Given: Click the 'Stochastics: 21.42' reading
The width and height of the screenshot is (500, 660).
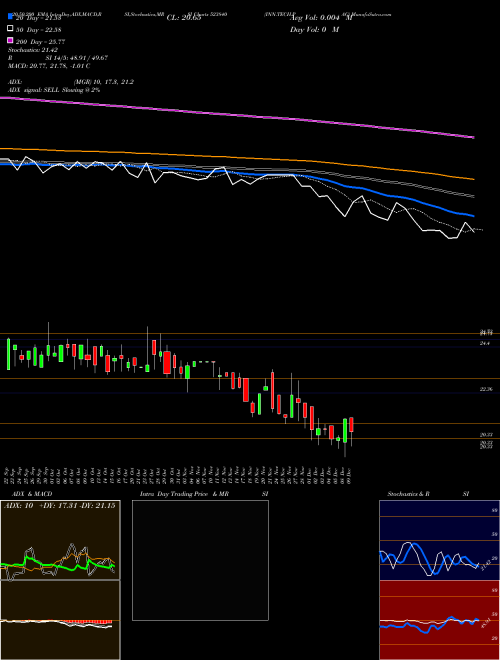Looking at the screenshot, I should (32, 50).
